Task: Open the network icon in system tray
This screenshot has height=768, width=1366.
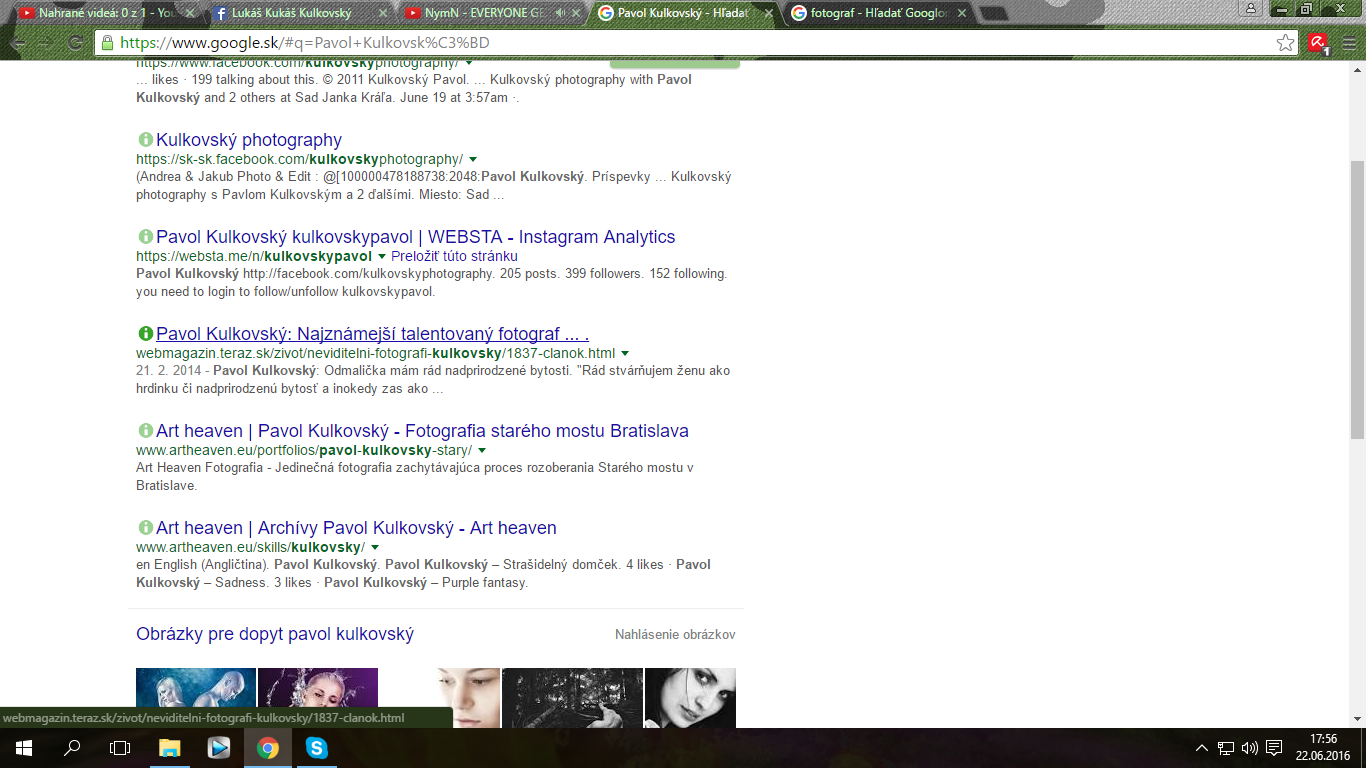Action: (1226, 748)
